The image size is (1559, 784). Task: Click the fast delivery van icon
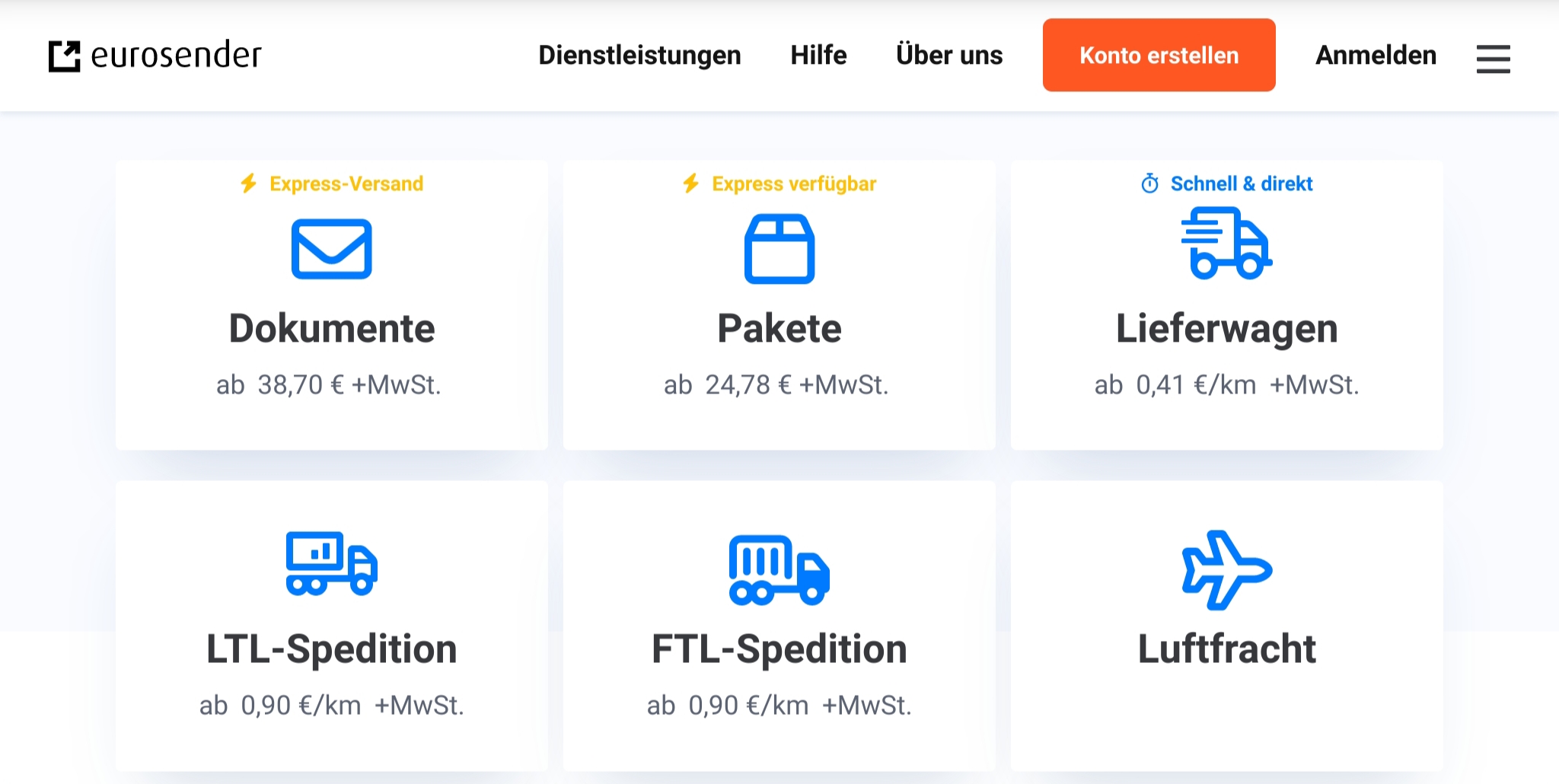(x=1226, y=244)
